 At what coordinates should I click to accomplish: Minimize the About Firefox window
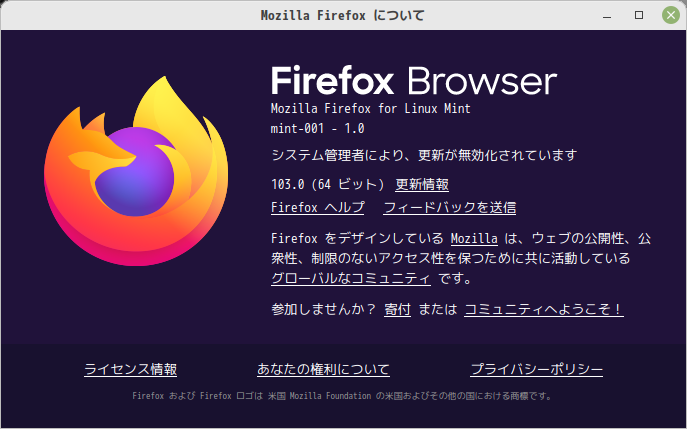pos(607,16)
